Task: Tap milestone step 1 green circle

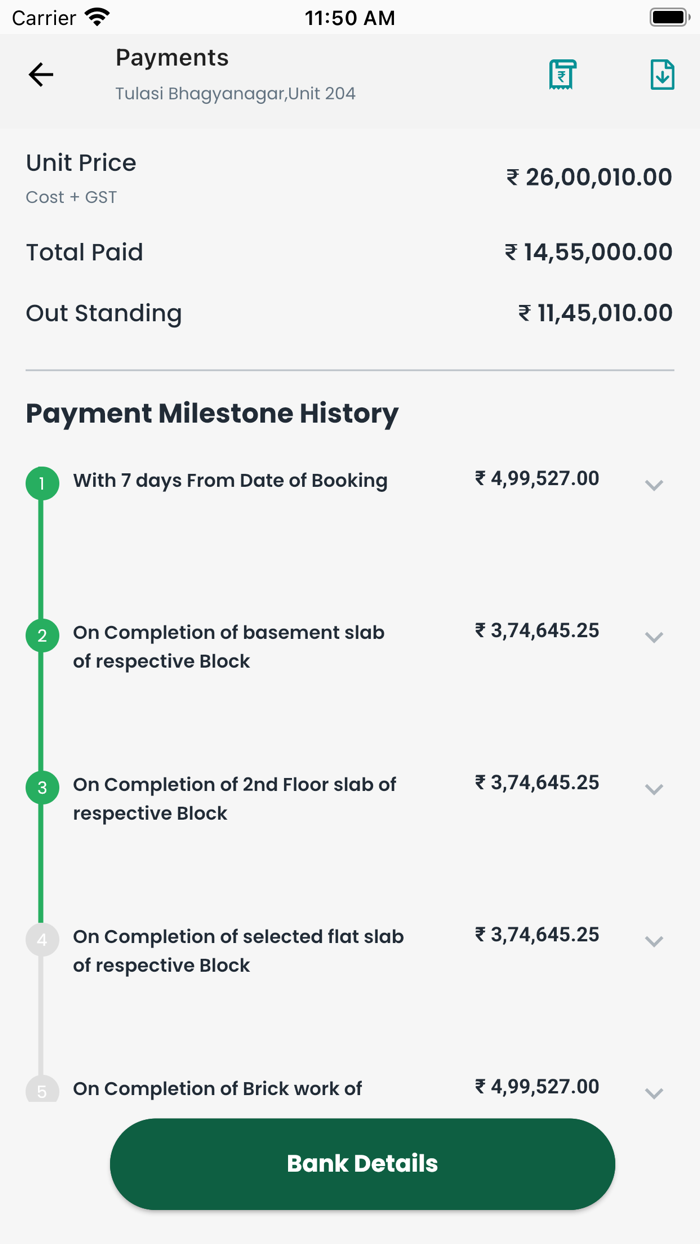Action: coord(42,484)
